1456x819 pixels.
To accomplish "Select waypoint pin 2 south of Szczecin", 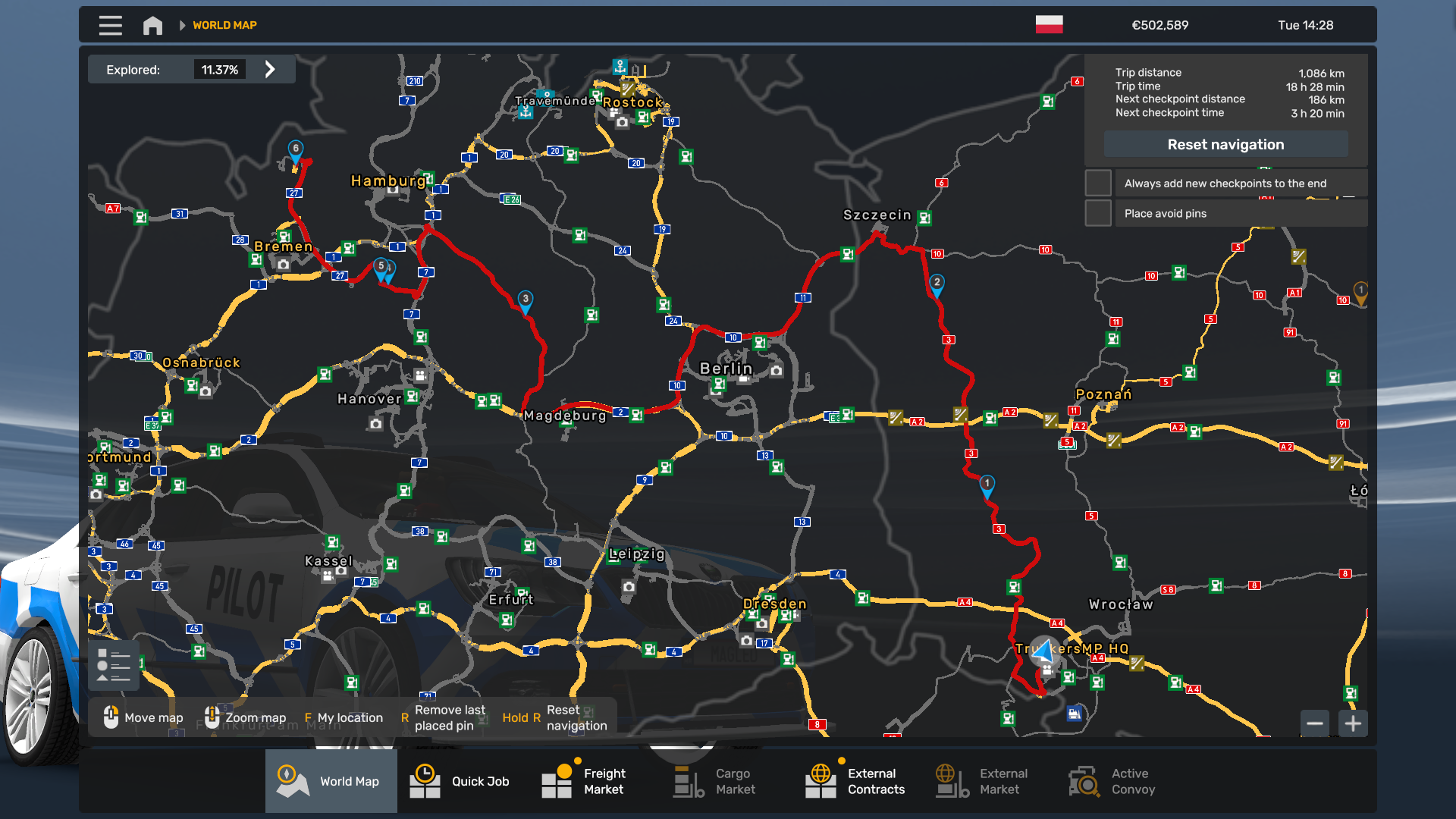I will point(937,285).
